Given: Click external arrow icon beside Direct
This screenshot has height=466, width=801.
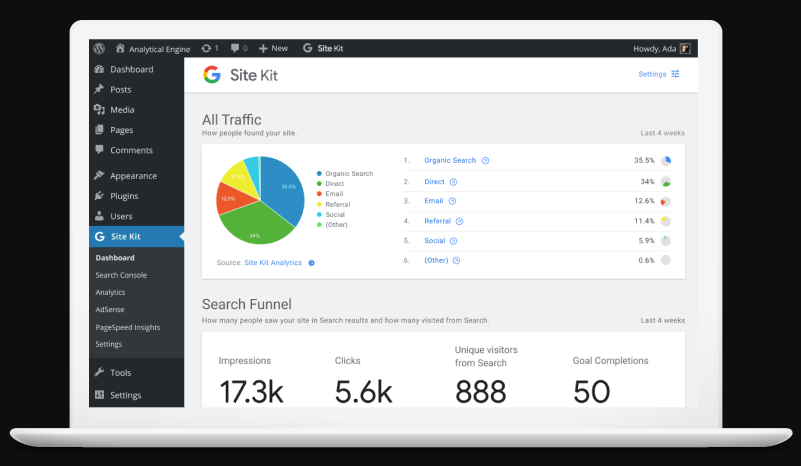Looking at the screenshot, I should [x=453, y=182].
